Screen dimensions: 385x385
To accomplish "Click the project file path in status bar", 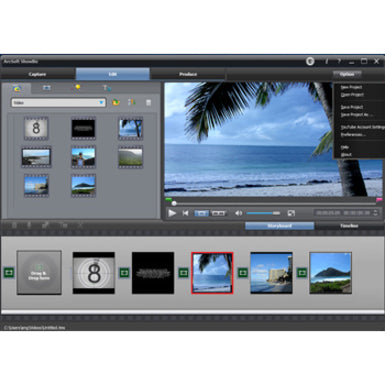I will pos(35,328).
